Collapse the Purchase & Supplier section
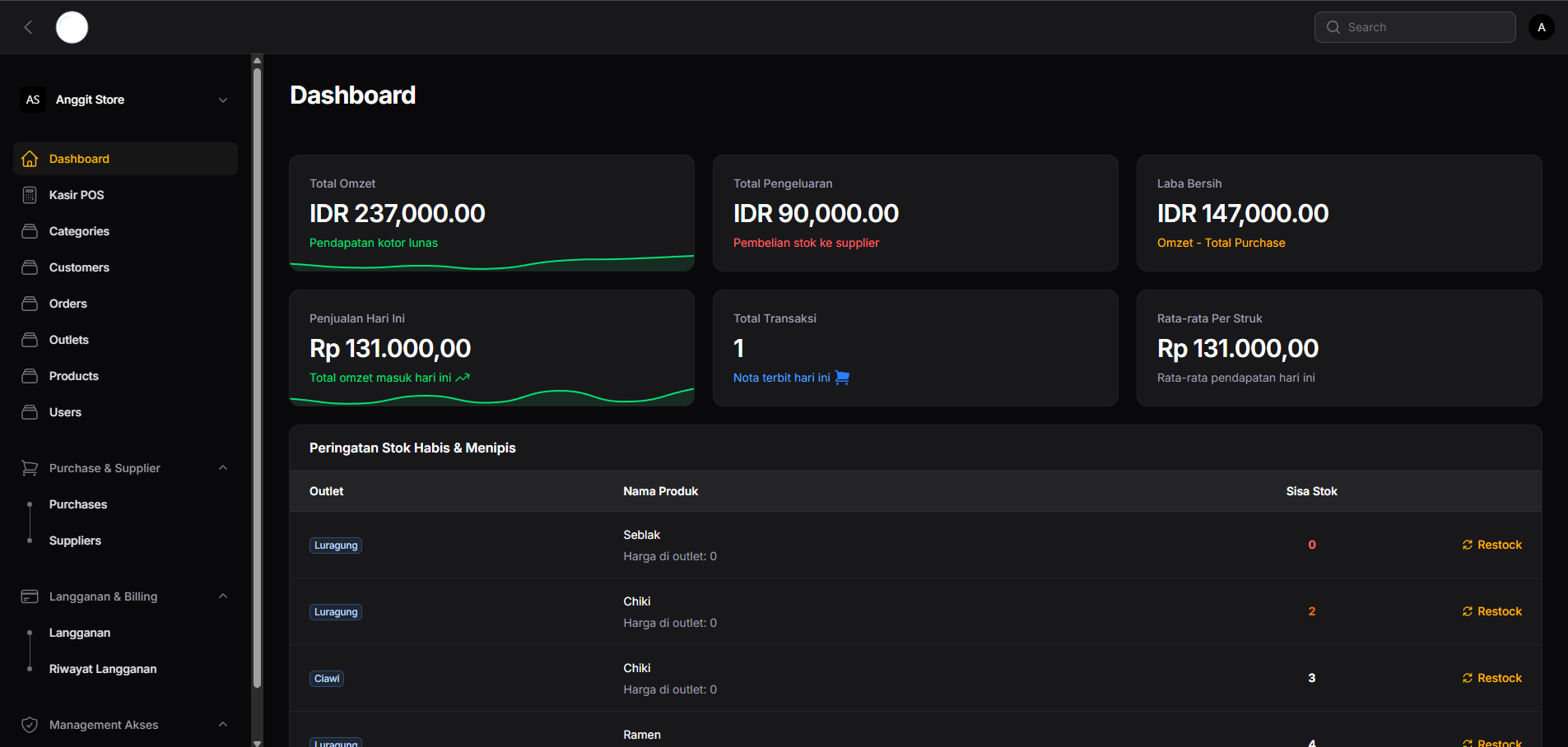Viewport: 1568px width, 747px height. click(x=223, y=468)
